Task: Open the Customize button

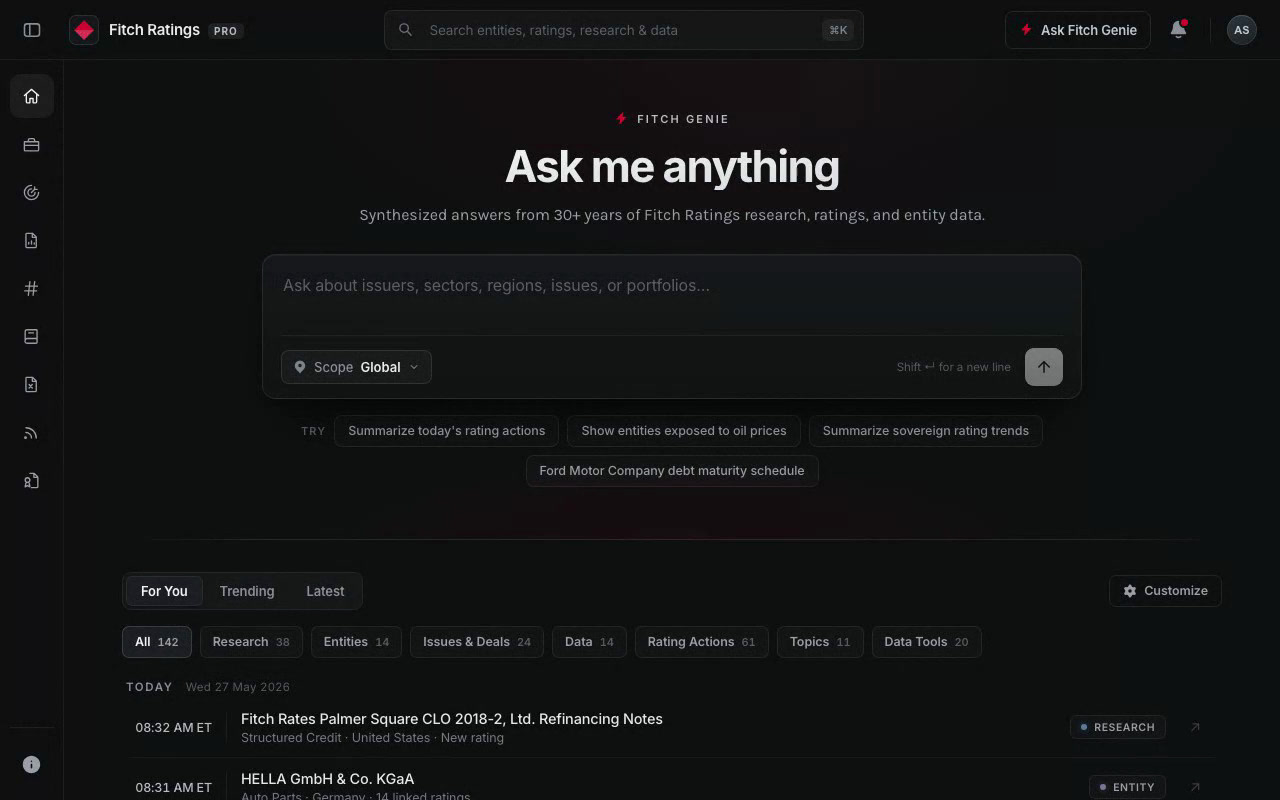Action: [1165, 591]
